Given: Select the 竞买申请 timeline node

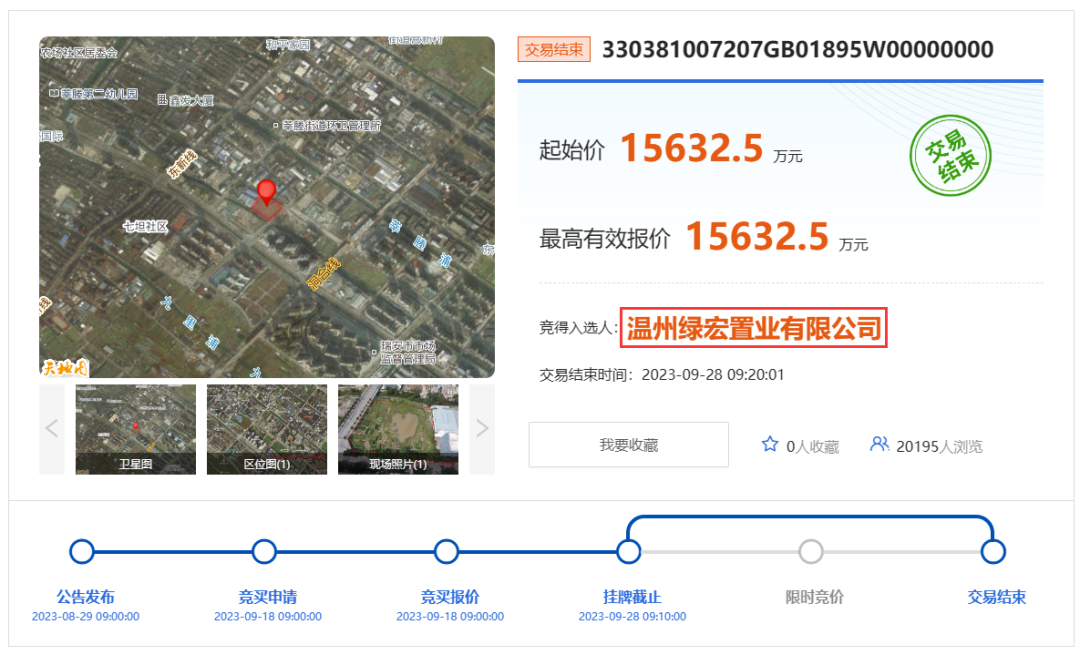Looking at the screenshot, I should [x=264, y=552].
